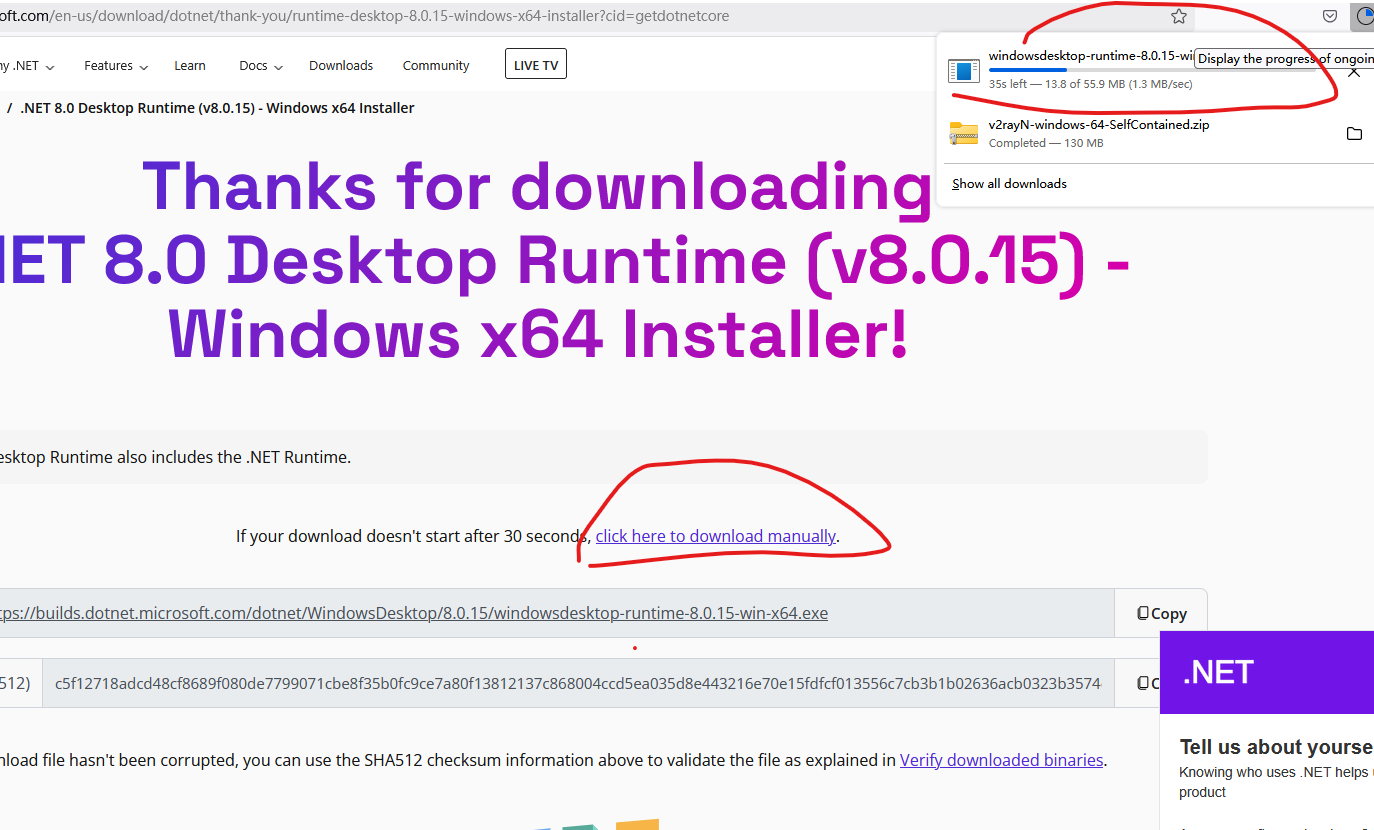
Task: Select the SHA512 checksum value field
Action: [578, 683]
